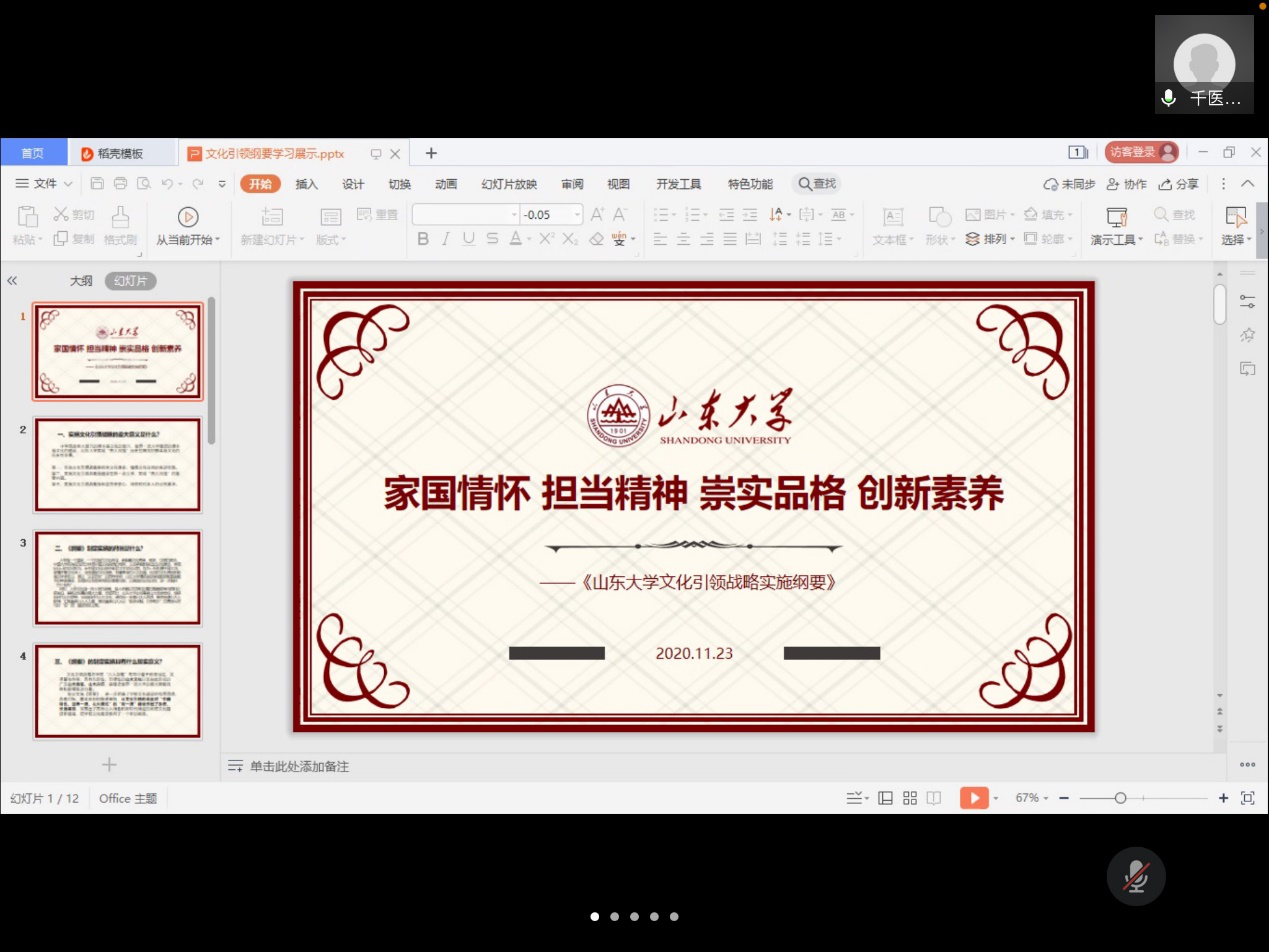Click the zoom out minus button
The width and height of the screenshot is (1269, 952).
click(x=1064, y=798)
